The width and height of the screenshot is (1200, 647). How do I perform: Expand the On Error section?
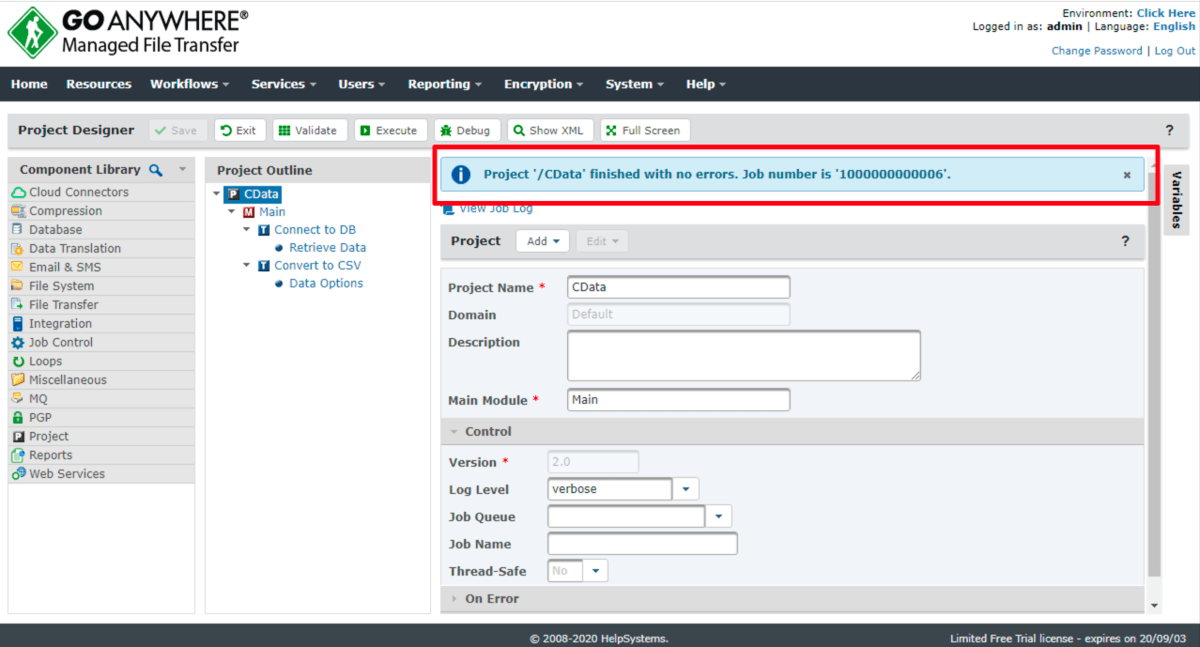(x=454, y=599)
